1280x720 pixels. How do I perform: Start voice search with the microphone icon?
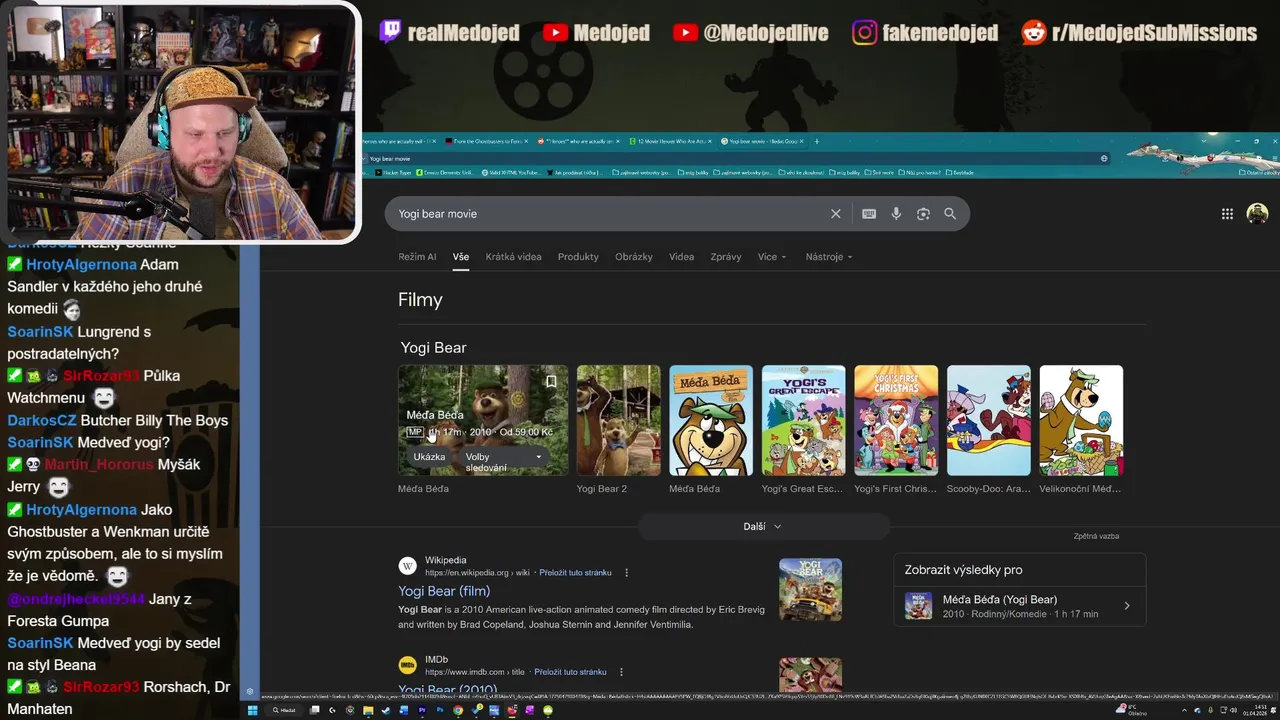pos(896,214)
